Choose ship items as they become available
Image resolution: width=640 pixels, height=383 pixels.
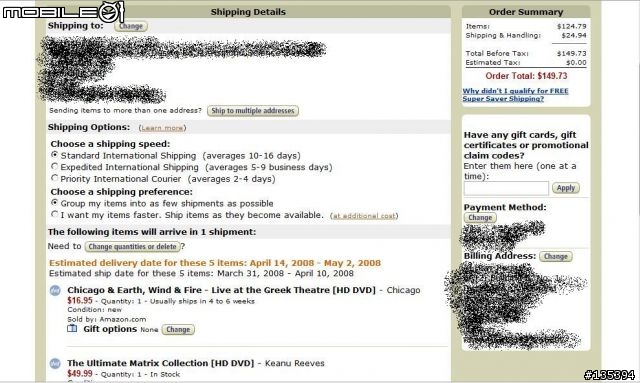tap(55, 214)
